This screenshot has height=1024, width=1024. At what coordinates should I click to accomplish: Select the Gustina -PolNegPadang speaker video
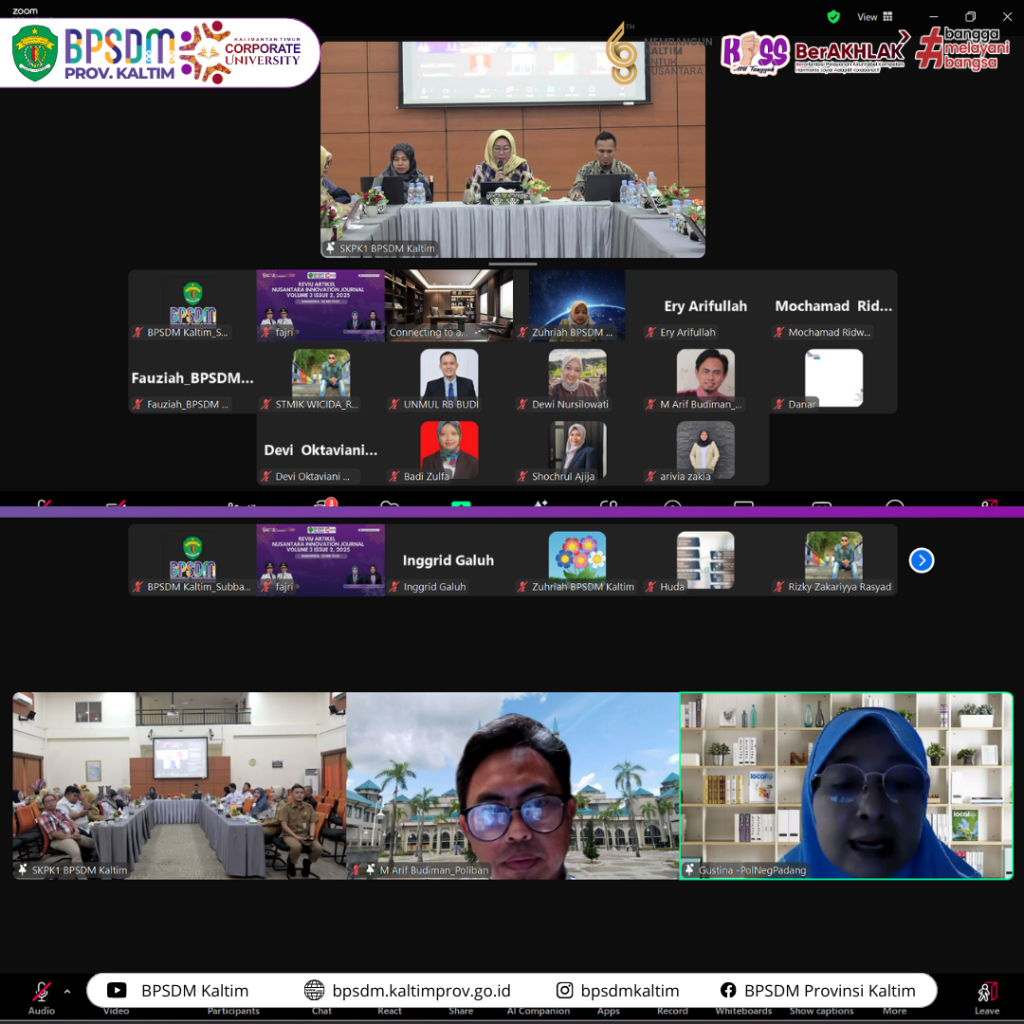tap(846, 786)
